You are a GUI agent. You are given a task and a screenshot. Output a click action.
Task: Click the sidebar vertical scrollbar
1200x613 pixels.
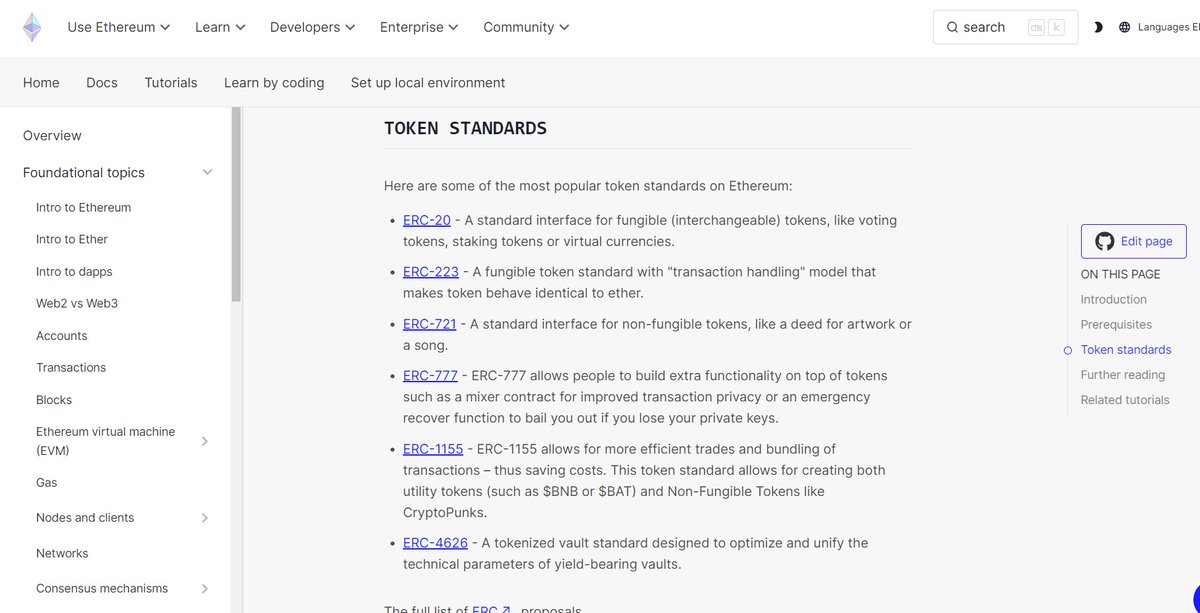(x=236, y=204)
